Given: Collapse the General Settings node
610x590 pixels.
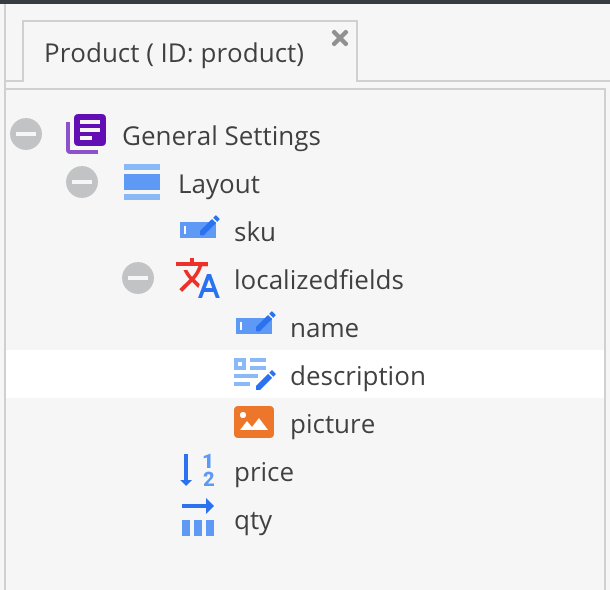Looking at the screenshot, I should pos(26,134).
